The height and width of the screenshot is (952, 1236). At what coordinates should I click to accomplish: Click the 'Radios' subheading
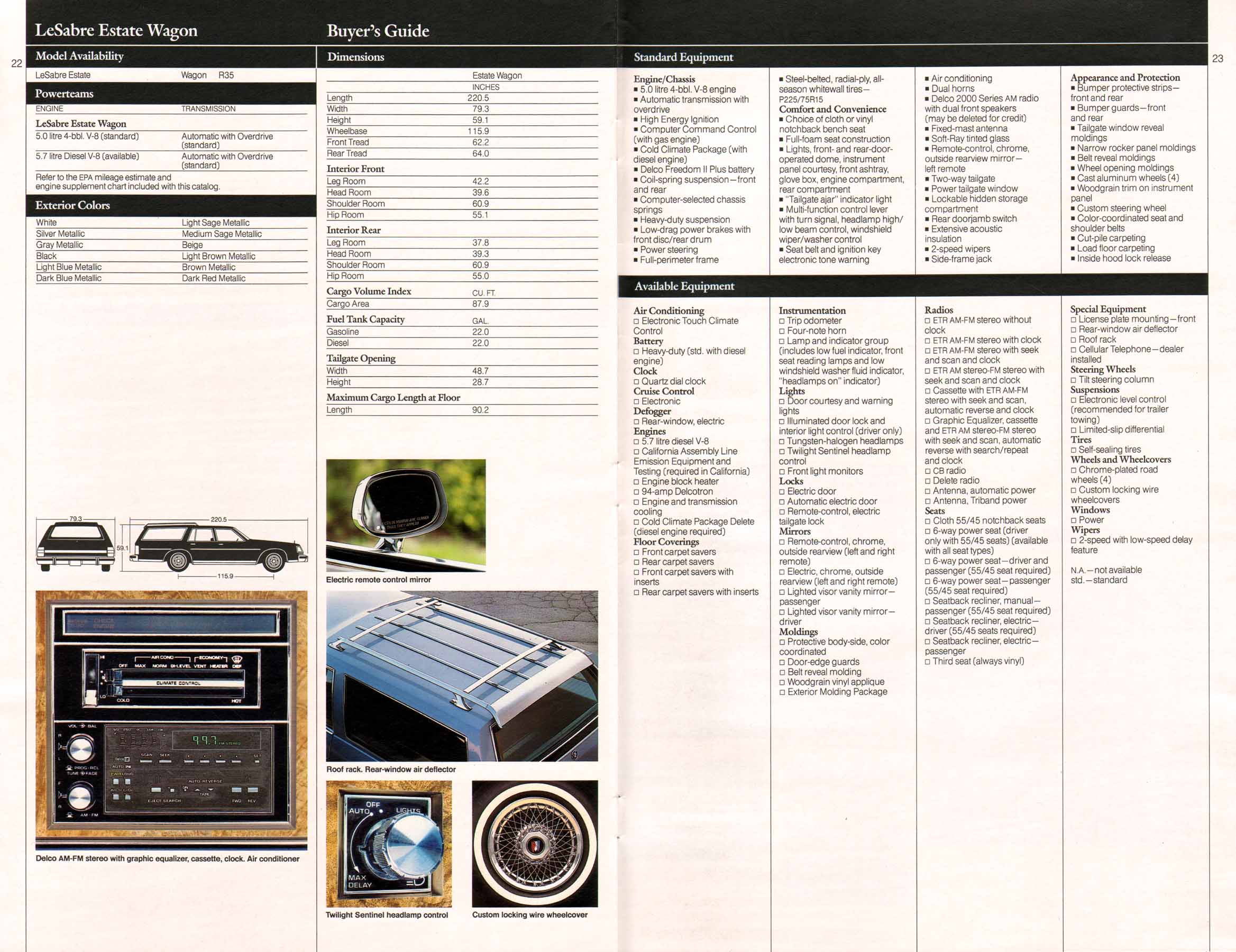939,310
